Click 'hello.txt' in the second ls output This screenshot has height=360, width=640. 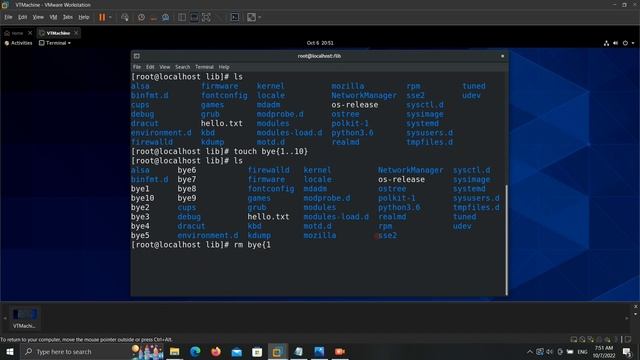(268, 217)
